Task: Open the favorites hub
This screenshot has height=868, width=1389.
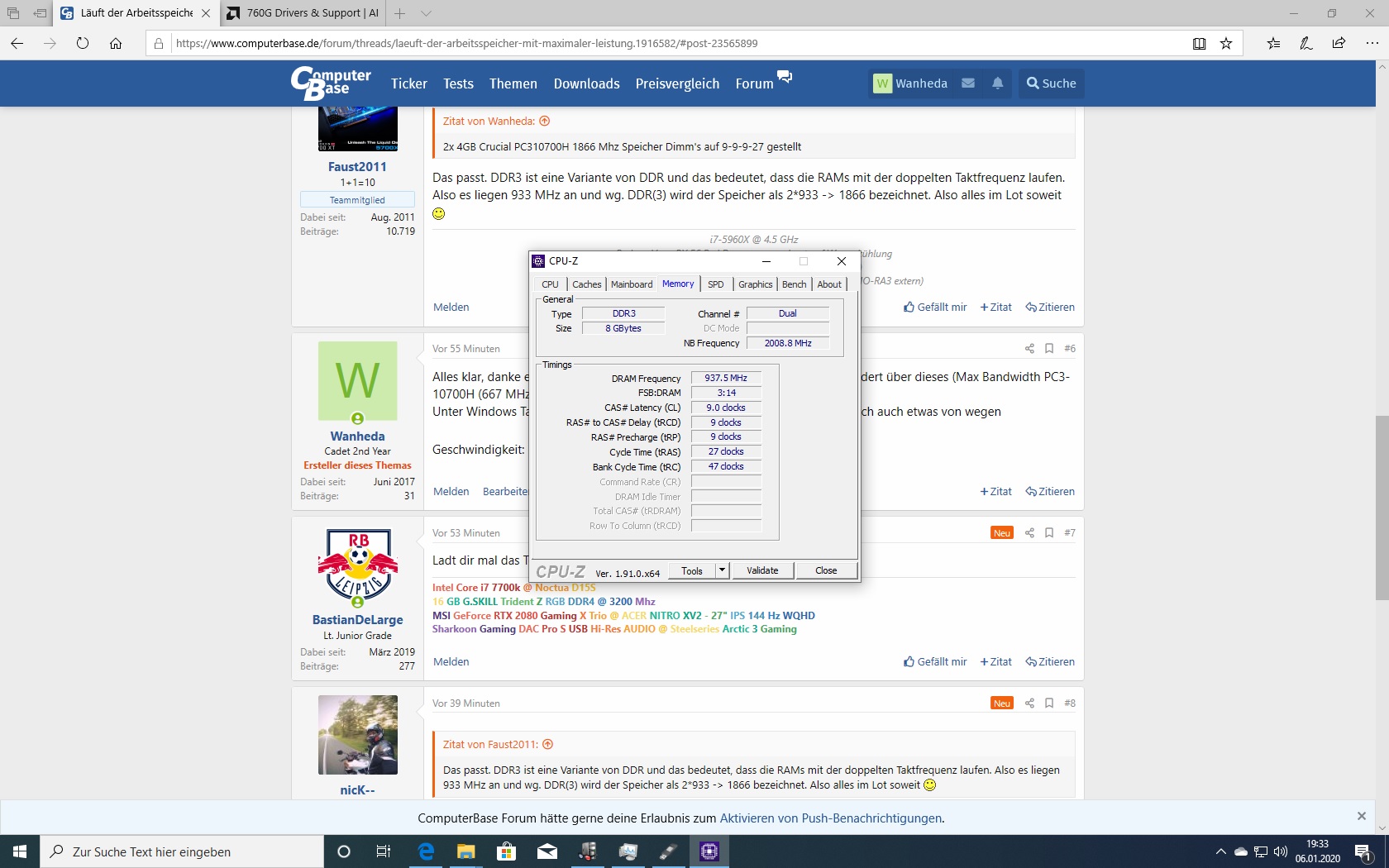Action: (x=1273, y=43)
